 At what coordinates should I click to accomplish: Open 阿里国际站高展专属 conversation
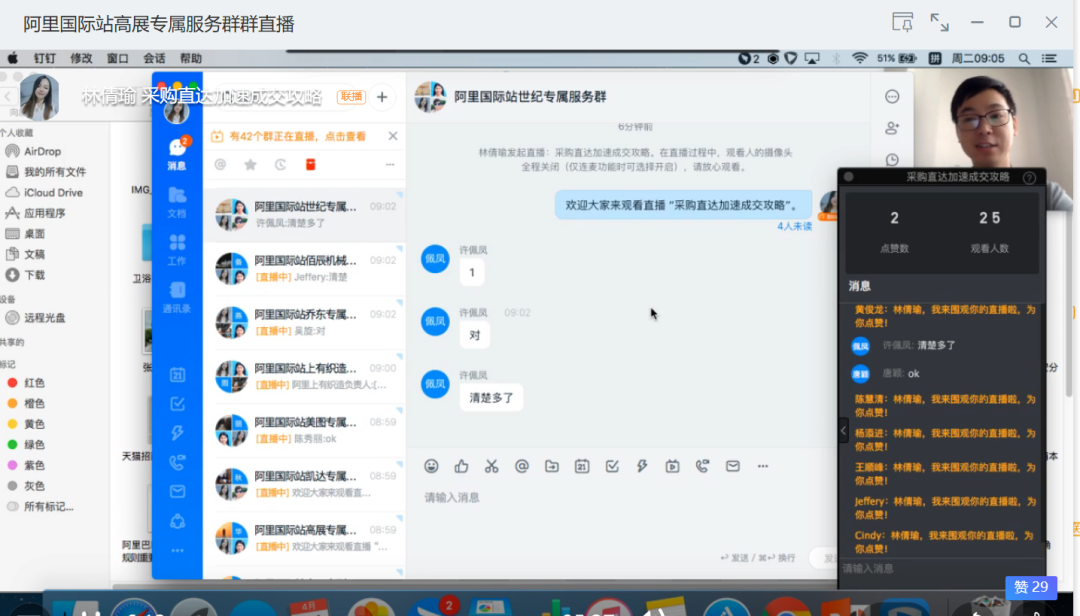[304, 538]
